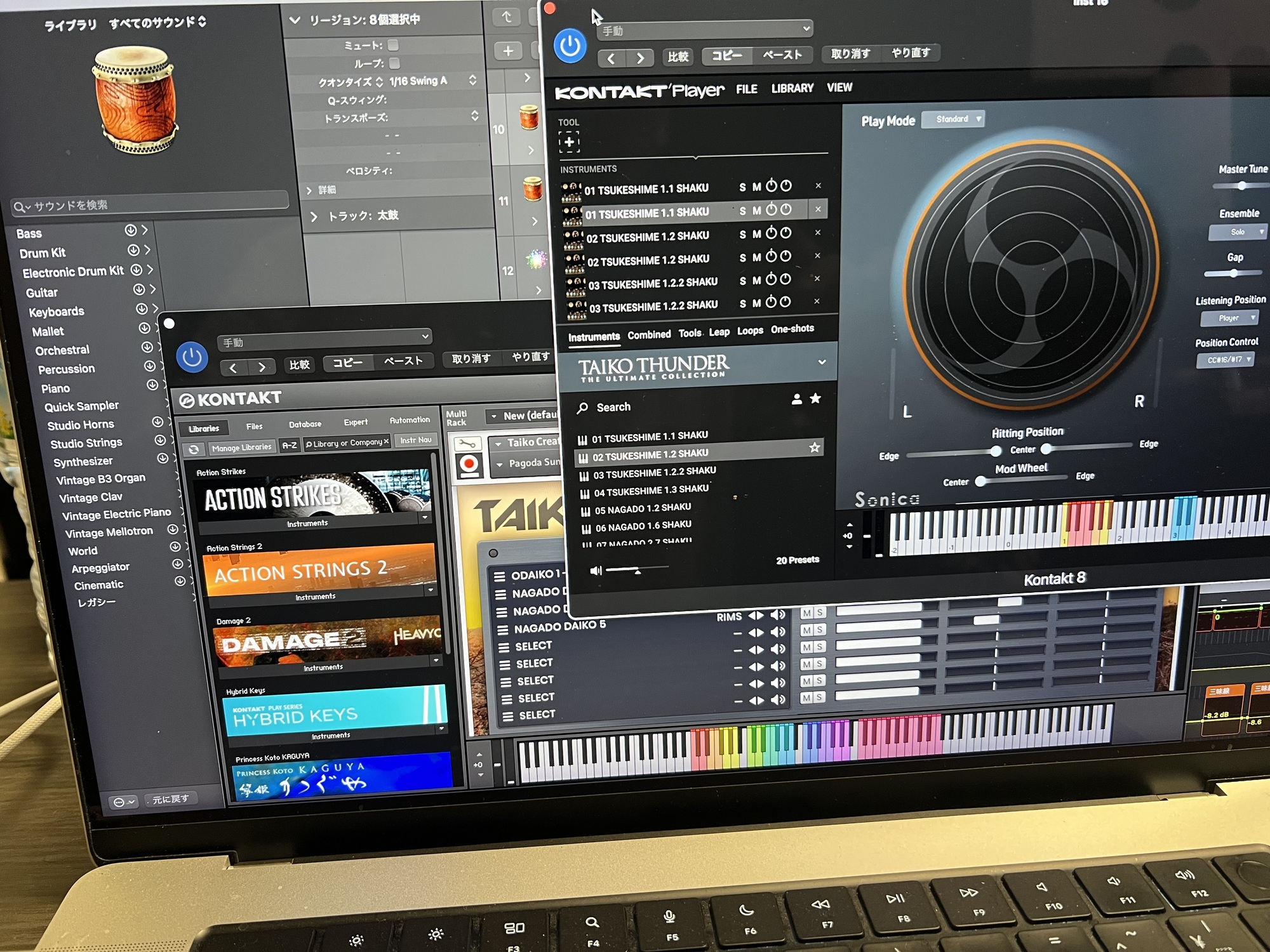Download the Bass library category

[130, 230]
